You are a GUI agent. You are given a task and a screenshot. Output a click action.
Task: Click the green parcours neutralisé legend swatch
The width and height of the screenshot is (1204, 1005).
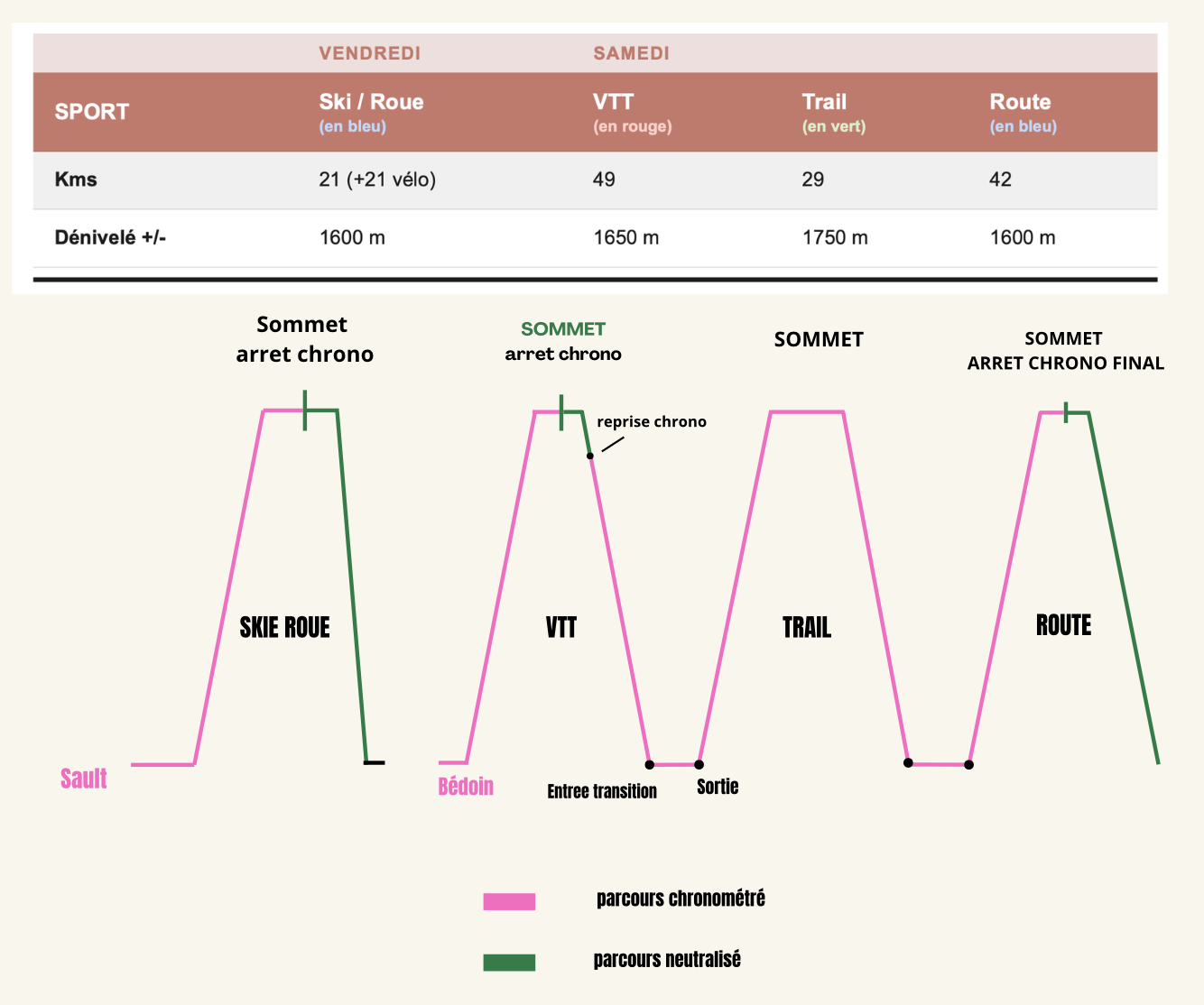coord(509,963)
